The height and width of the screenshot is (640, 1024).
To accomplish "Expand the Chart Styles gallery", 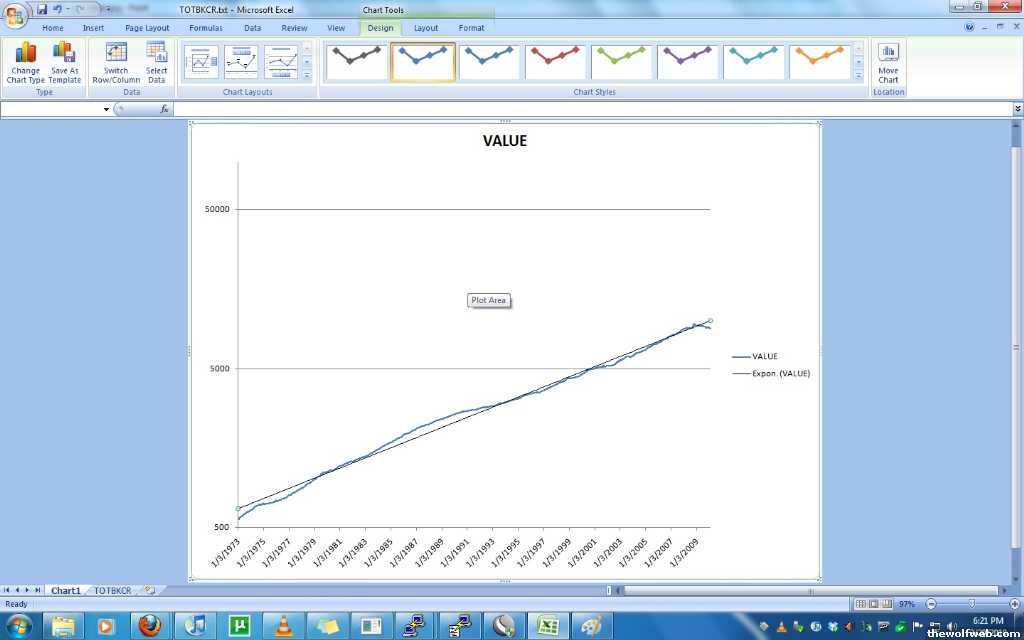I will (858, 76).
